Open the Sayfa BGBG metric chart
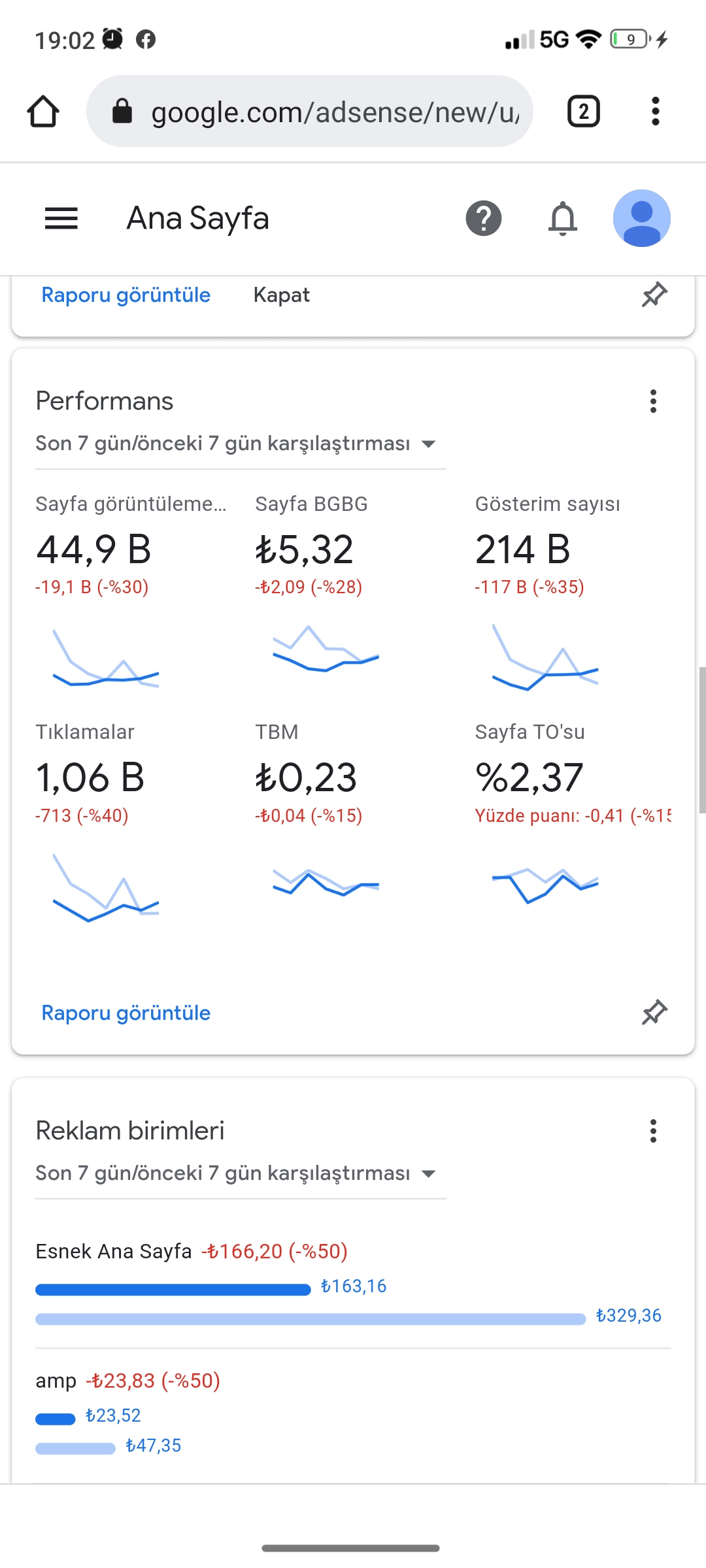 point(326,649)
